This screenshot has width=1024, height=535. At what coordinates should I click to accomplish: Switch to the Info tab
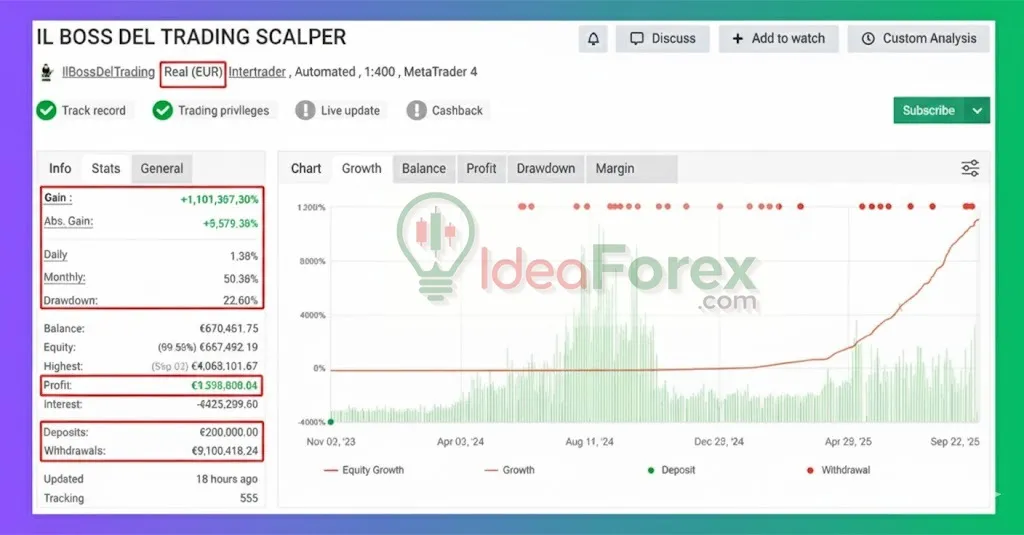[60, 169]
